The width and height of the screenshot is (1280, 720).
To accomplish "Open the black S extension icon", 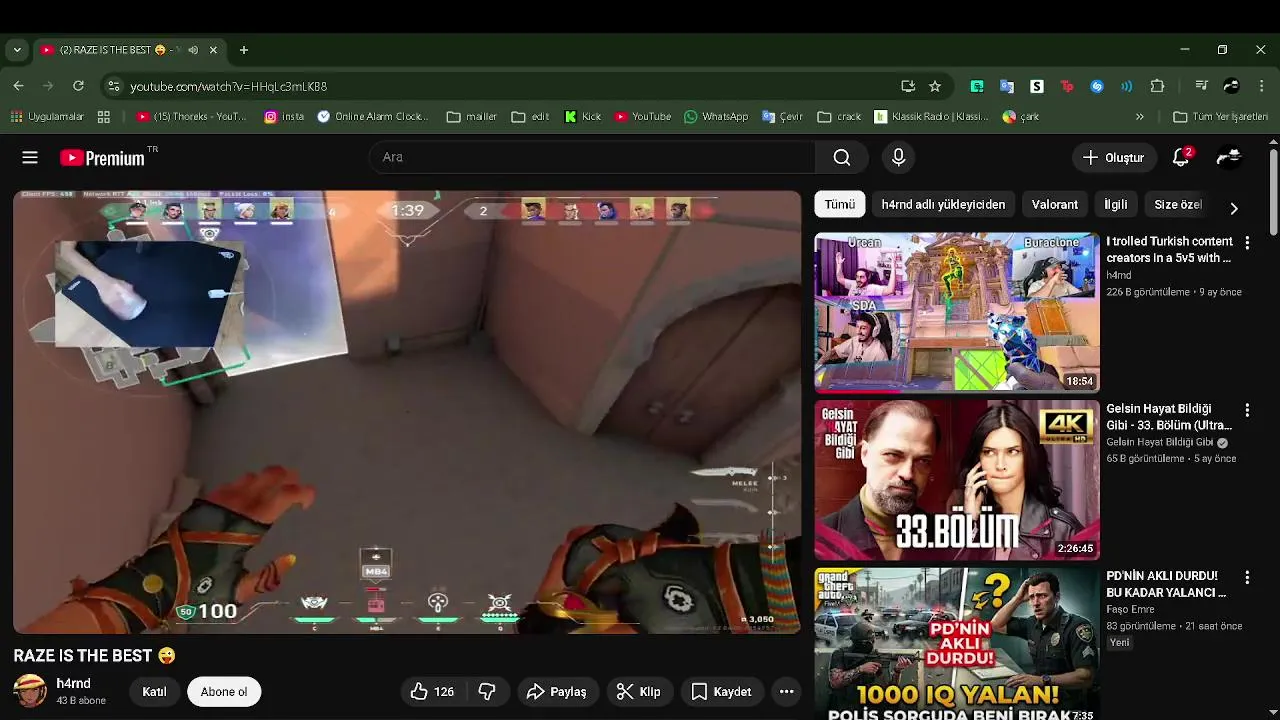I will pos(1037,86).
